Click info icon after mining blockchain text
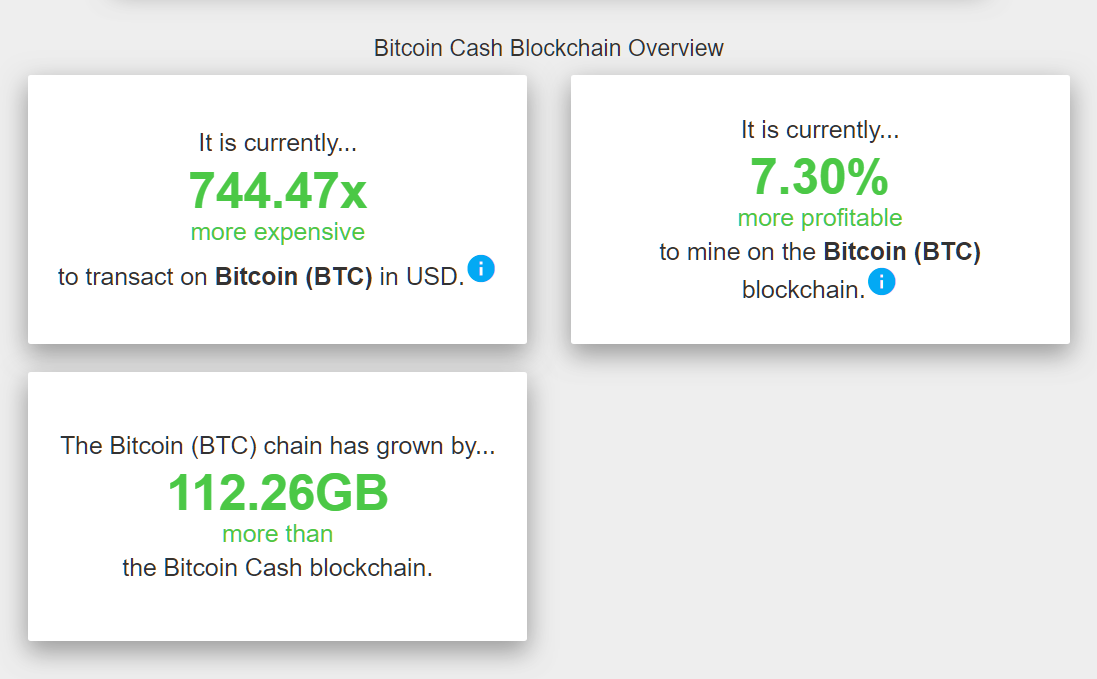The image size is (1097, 679). (x=882, y=282)
